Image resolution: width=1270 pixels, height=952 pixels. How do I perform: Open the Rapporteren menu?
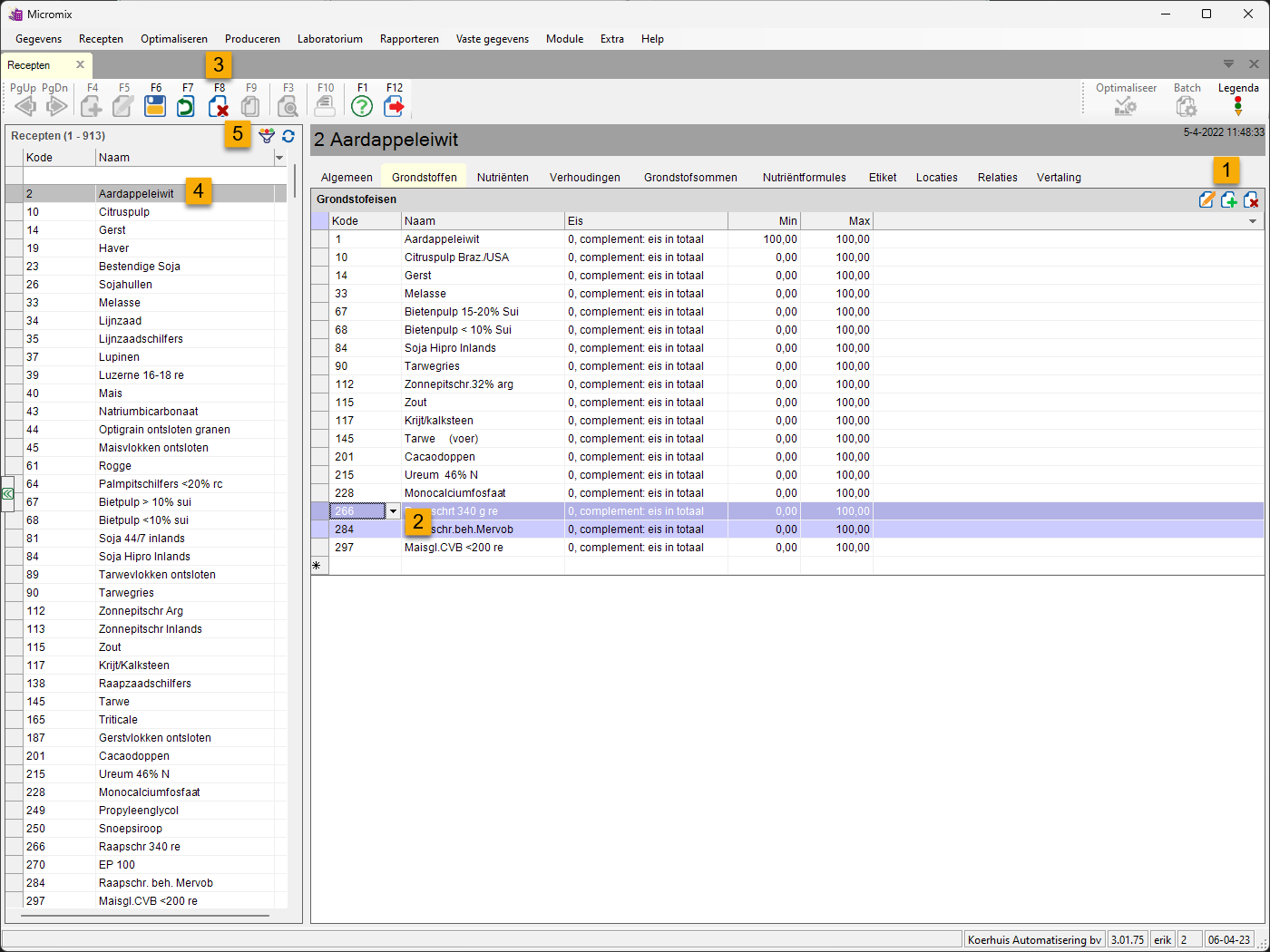409,39
